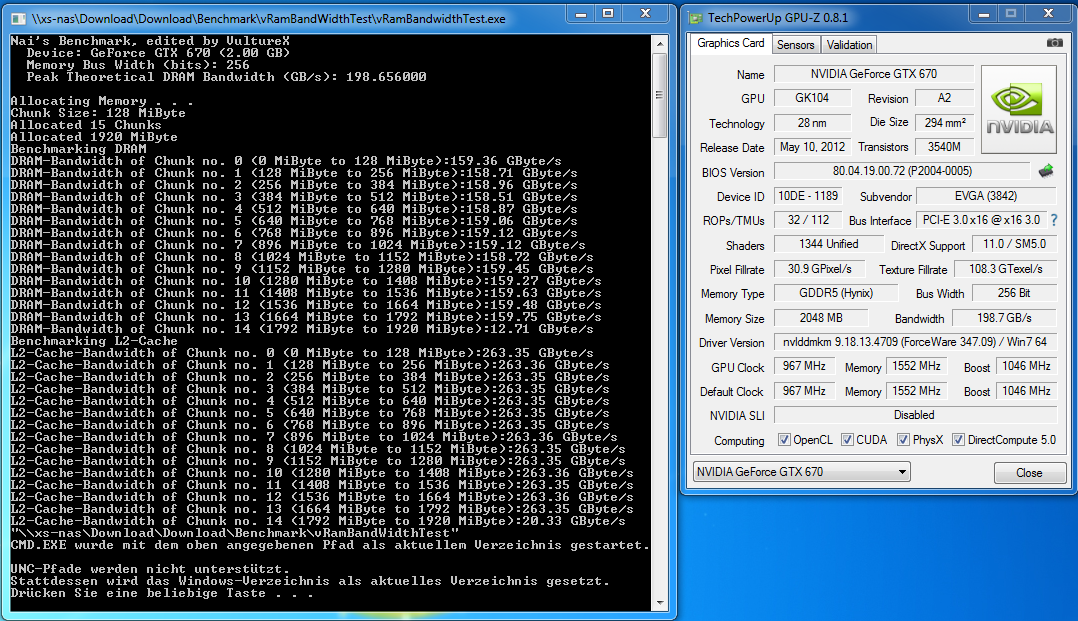Click the Device ID field 10DE - 1189
This screenshot has width=1078, height=621.
coord(808,196)
